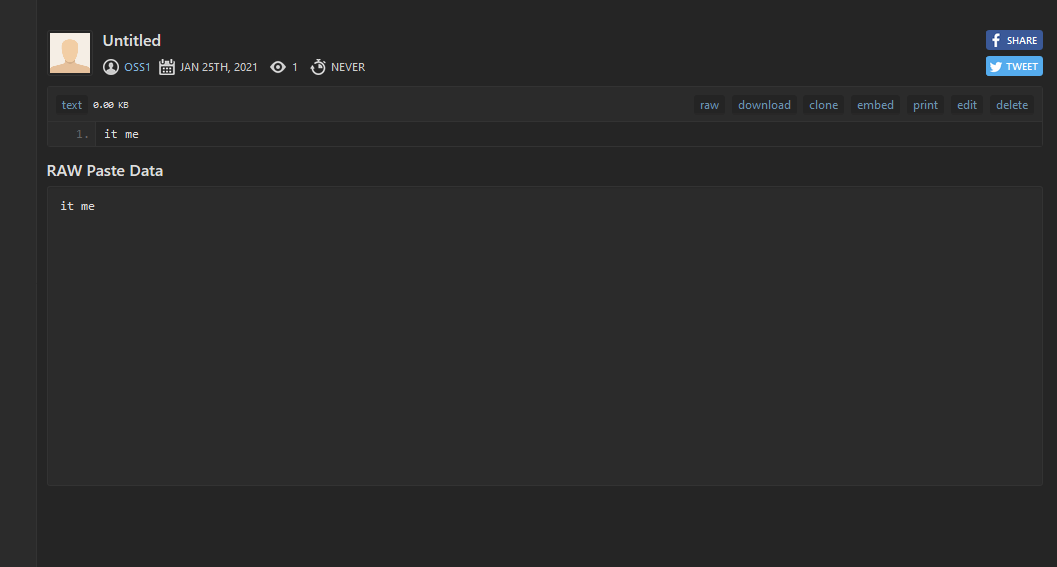The width and height of the screenshot is (1057, 567).
Task: View the raw paste
Action: click(x=709, y=105)
